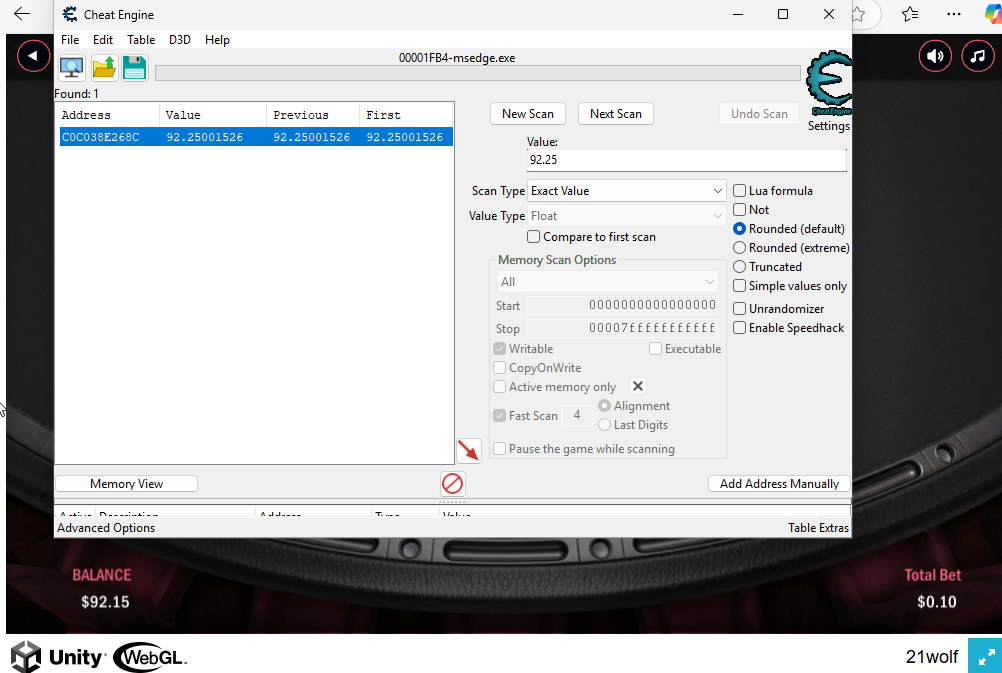Click the red arrow to add selected address
The height and width of the screenshot is (673, 1002).
click(468, 450)
